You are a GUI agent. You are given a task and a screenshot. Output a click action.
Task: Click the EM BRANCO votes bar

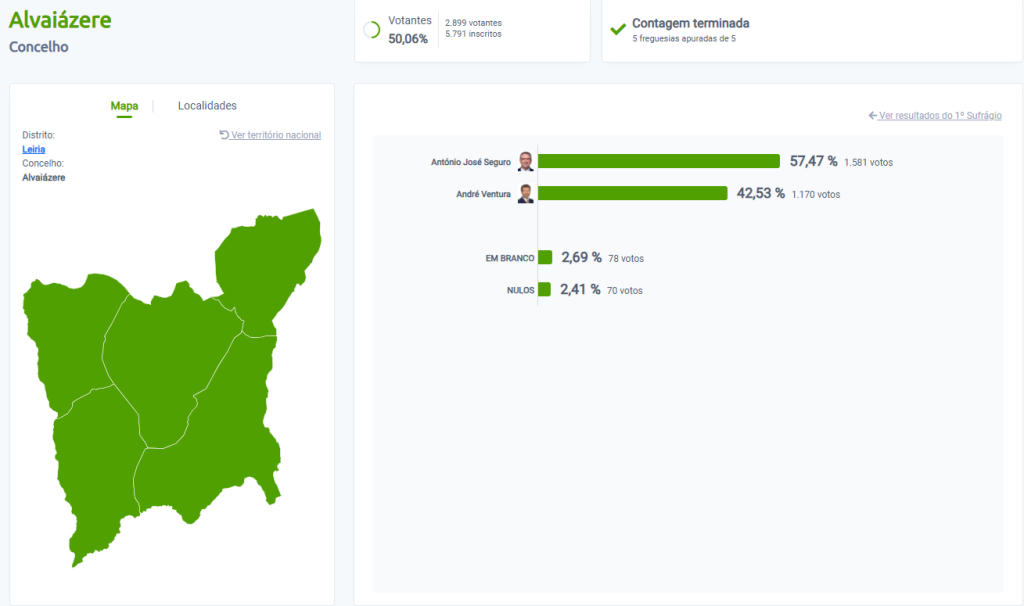[x=545, y=257]
